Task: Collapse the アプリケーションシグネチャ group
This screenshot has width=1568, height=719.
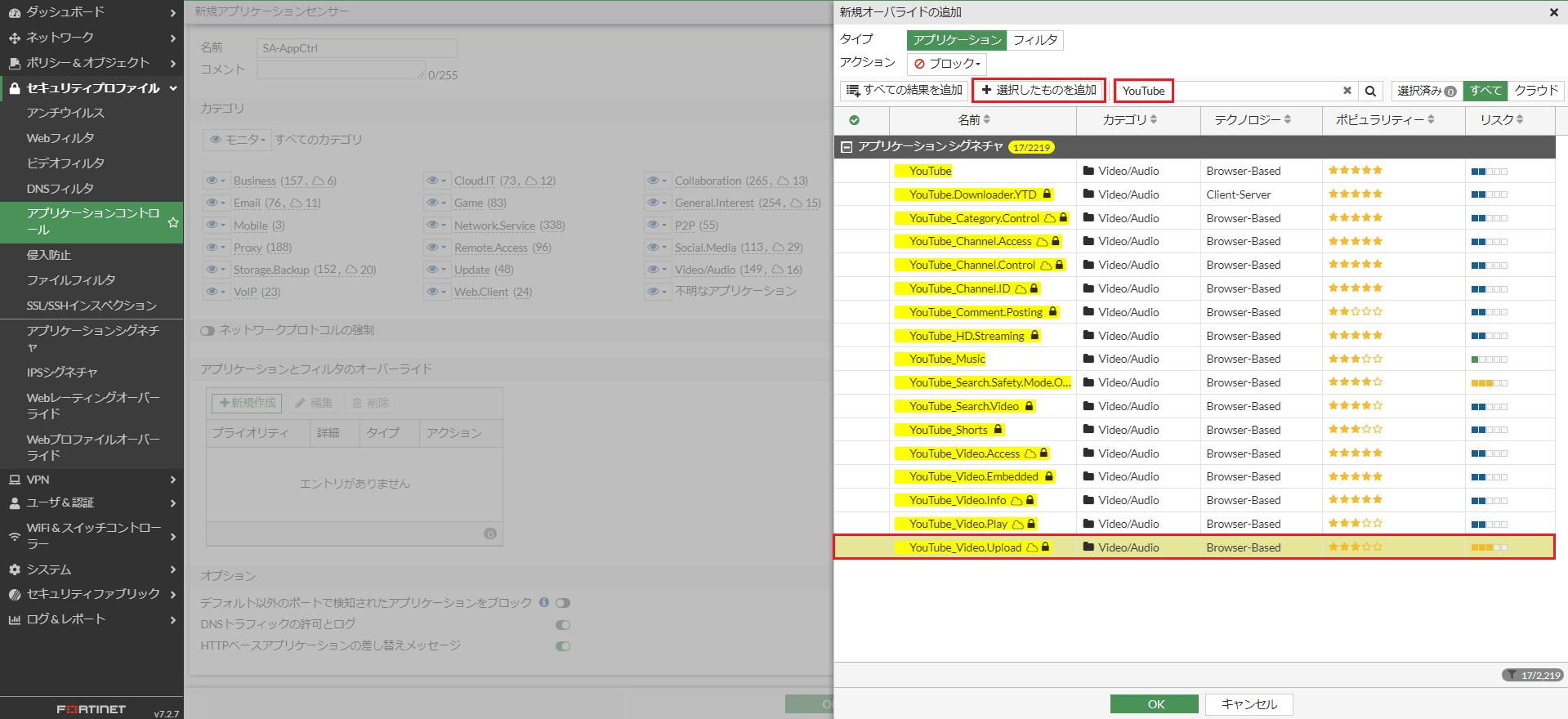Action: (847, 147)
